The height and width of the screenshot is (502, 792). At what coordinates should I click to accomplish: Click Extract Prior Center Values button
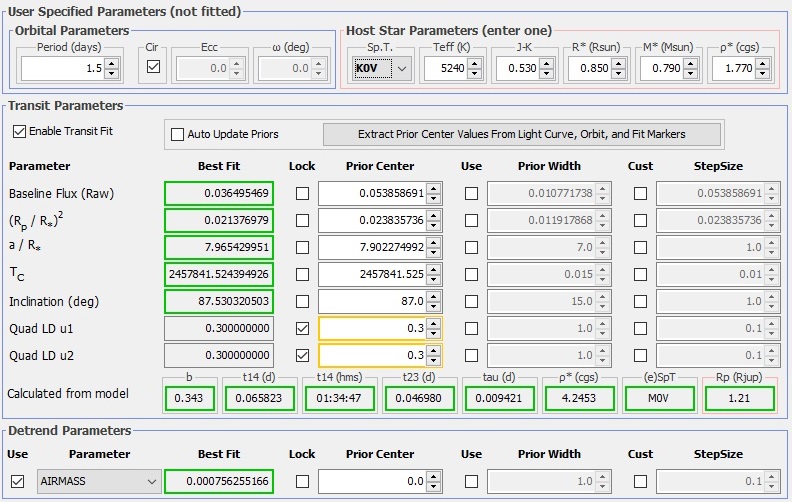tap(523, 134)
